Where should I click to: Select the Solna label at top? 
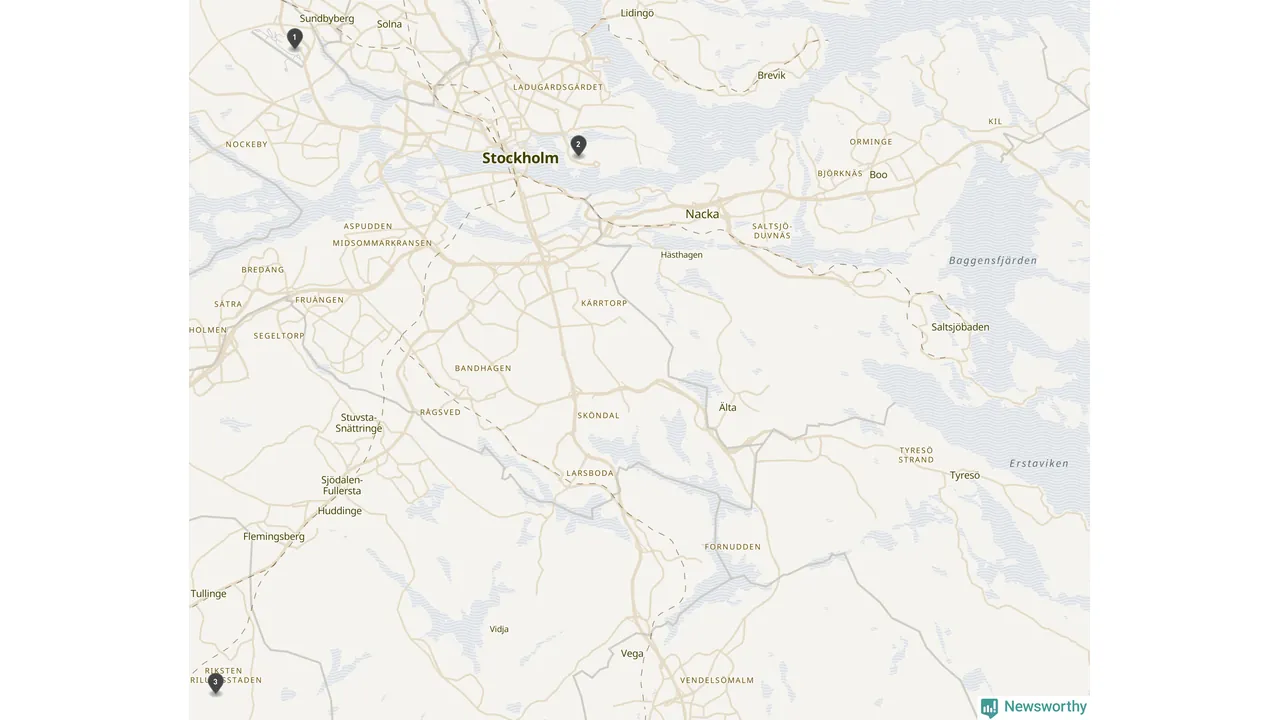click(x=390, y=24)
